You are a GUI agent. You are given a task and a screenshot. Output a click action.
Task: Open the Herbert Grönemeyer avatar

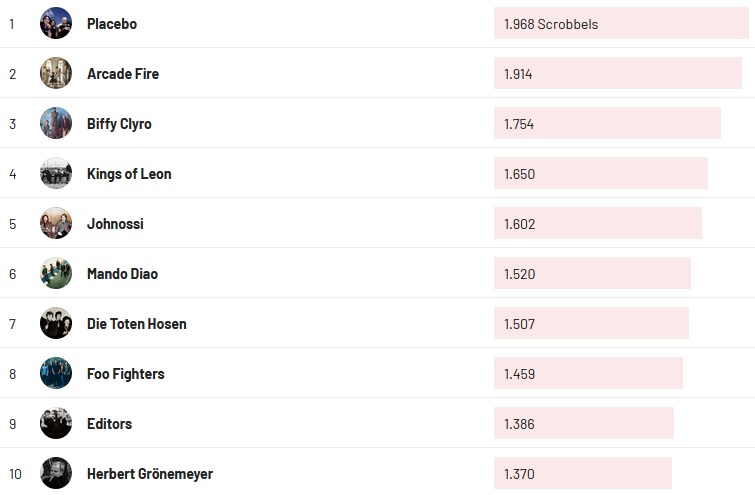pos(56,473)
